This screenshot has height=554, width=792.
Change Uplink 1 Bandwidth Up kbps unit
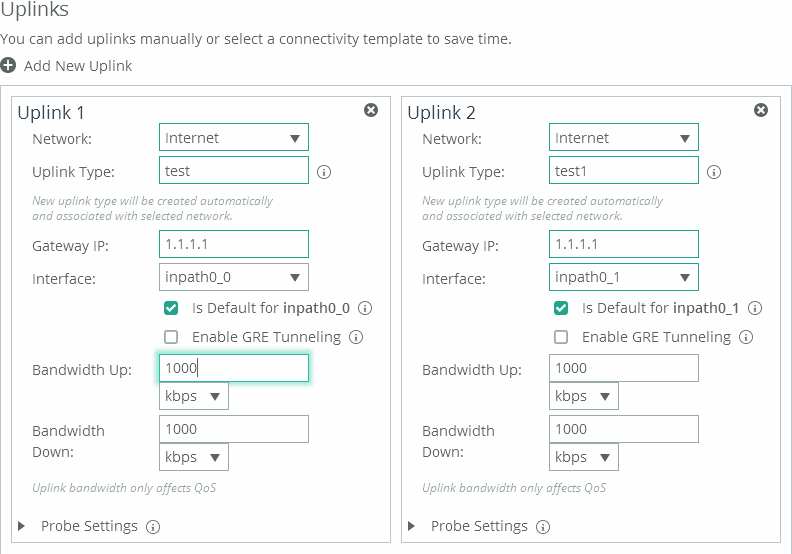194,396
